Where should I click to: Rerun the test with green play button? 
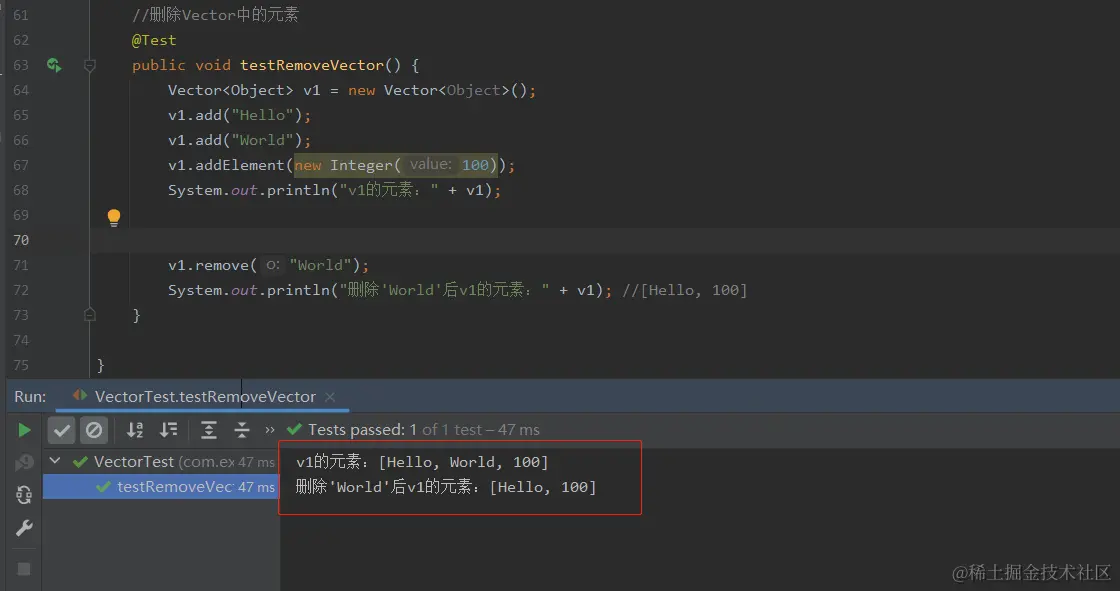tap(24, 429)
